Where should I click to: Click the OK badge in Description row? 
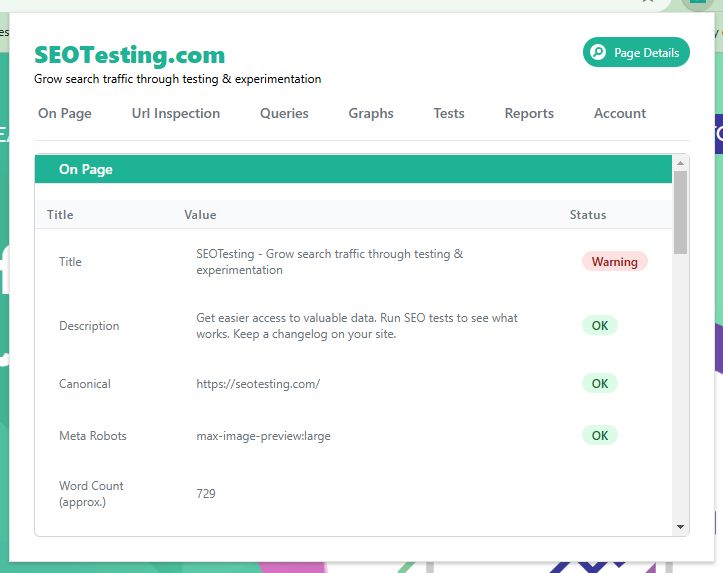[599, 325]
